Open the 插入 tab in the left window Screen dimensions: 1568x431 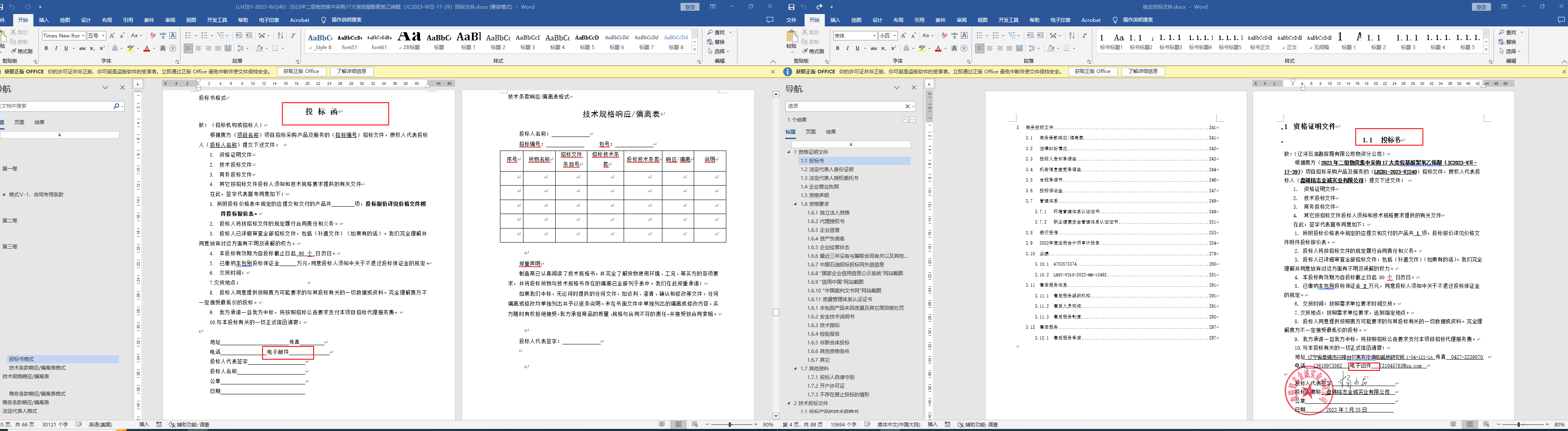tap(44, 20)
